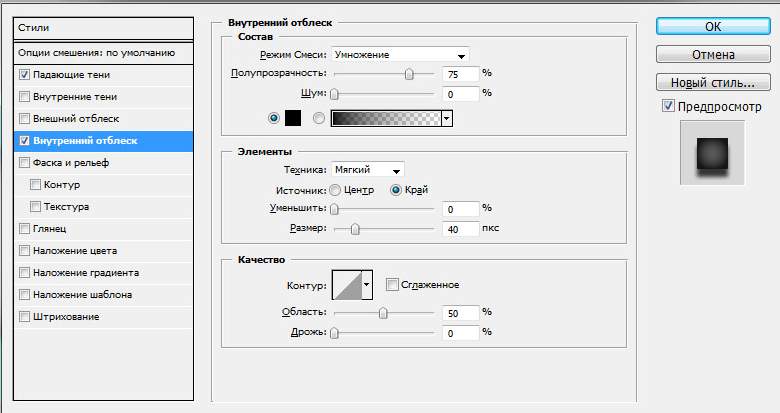The image size is (780, 413).
Task: Click the Уменьшить value field
Action: coord(460,209)
